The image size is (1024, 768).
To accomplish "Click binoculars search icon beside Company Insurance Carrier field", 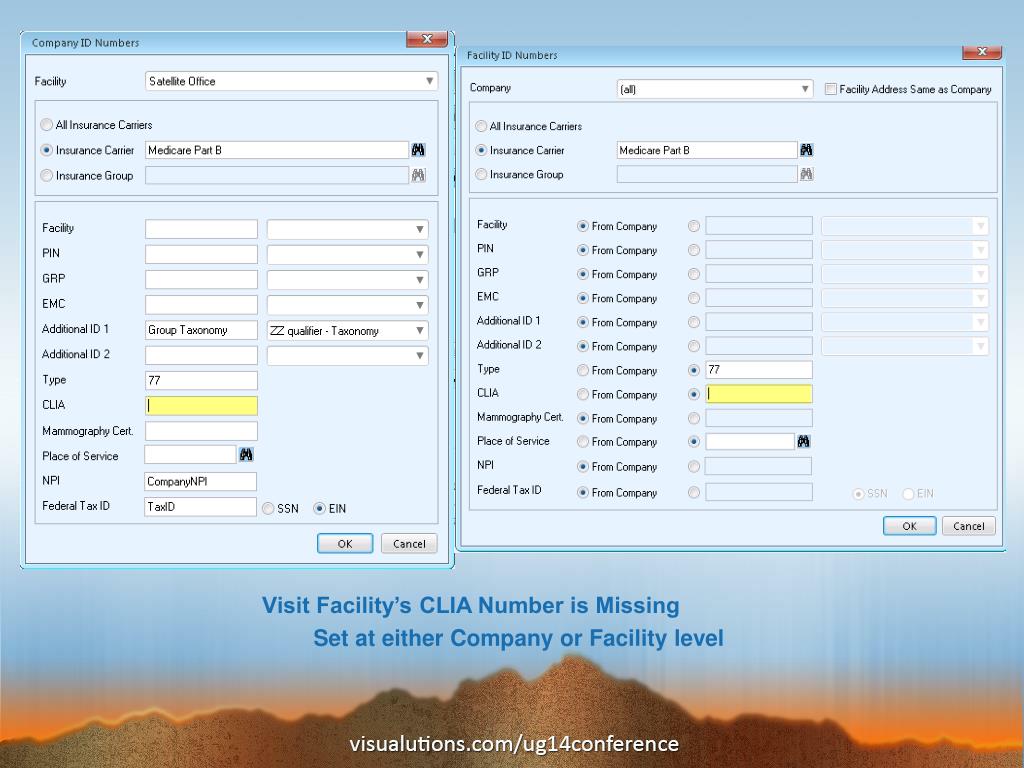I will tap(418, 150).
